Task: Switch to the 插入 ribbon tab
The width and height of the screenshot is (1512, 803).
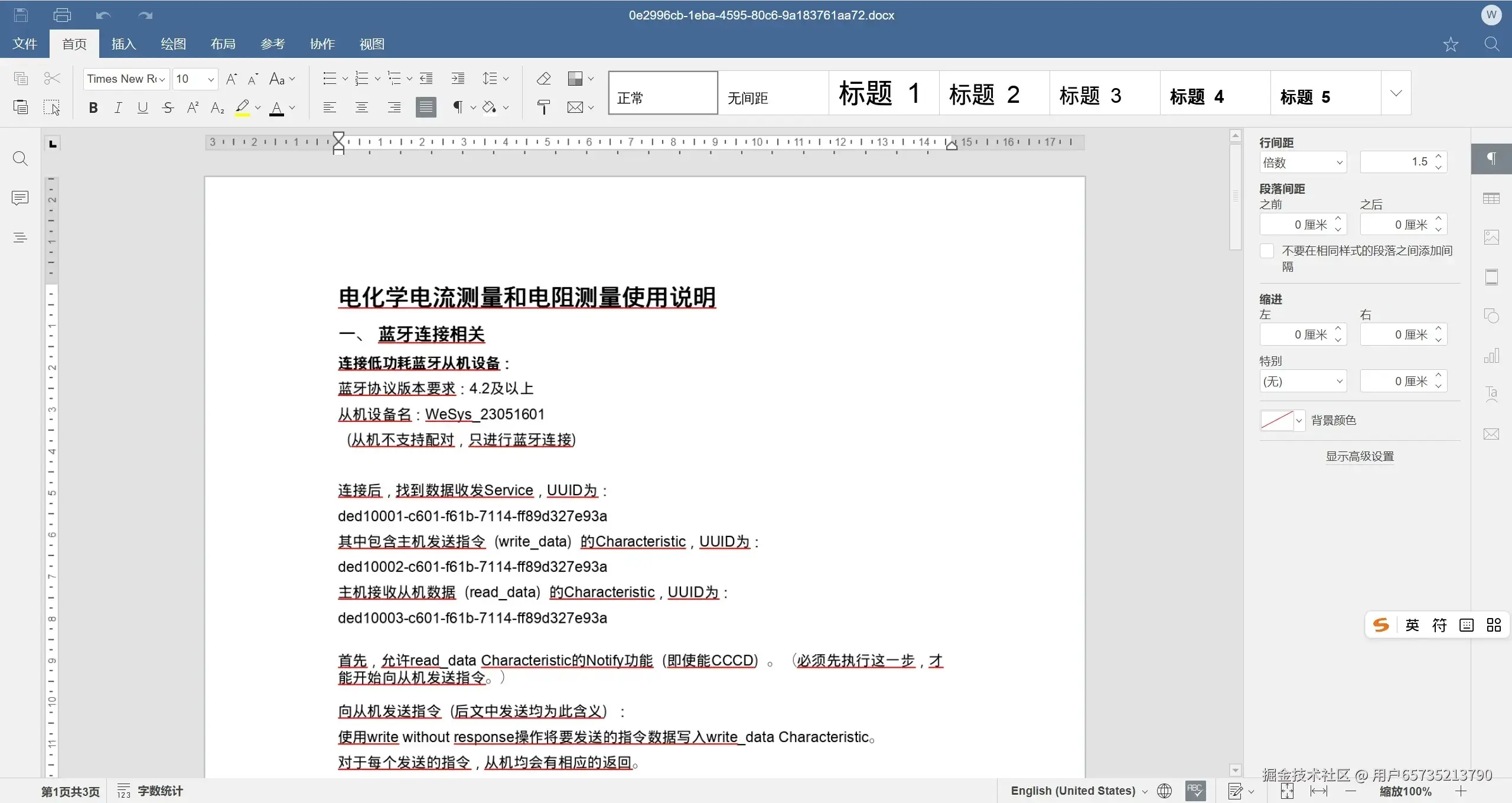Action: tap(123, 43)
